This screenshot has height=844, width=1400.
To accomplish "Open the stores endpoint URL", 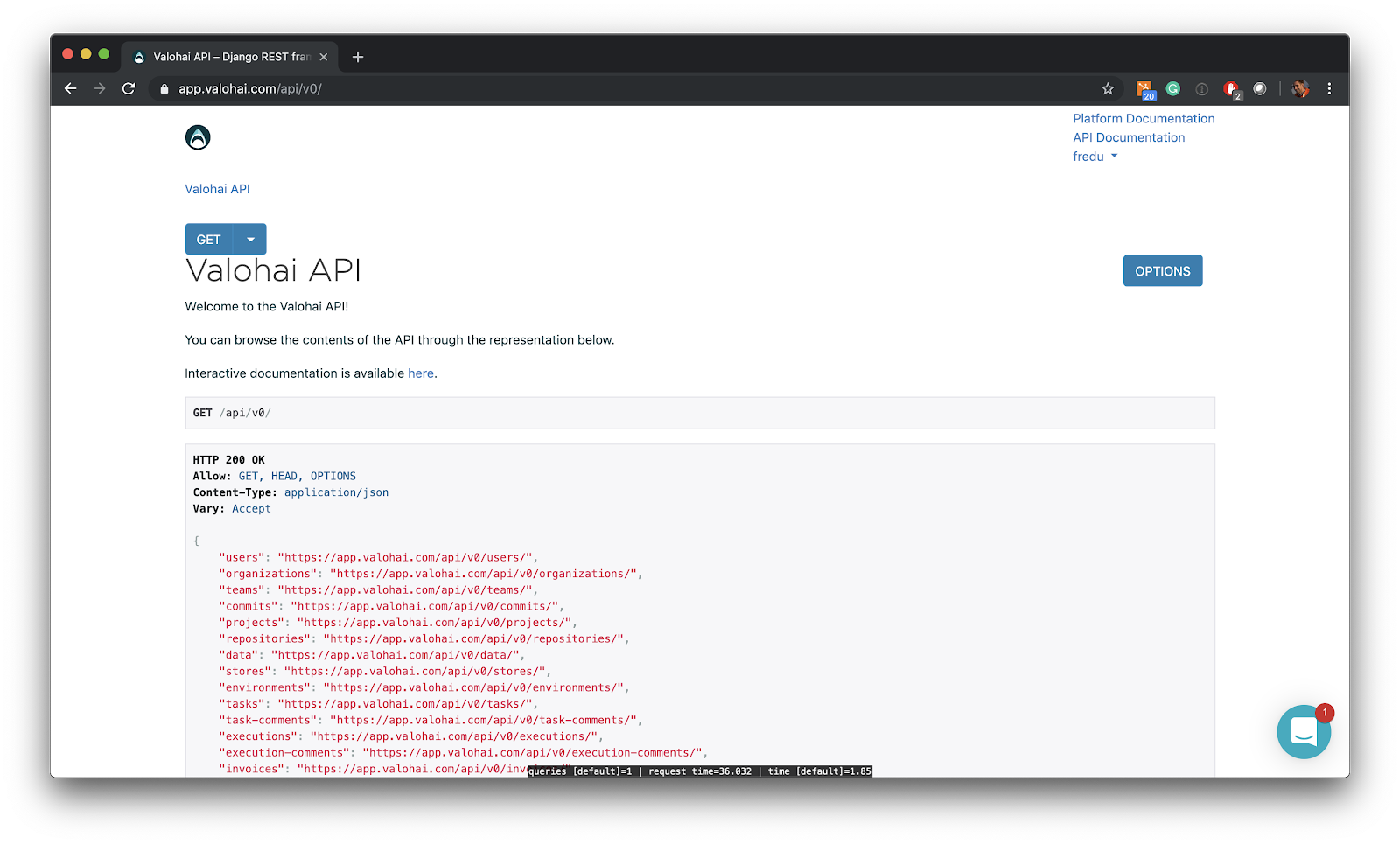I will (415, 672).
